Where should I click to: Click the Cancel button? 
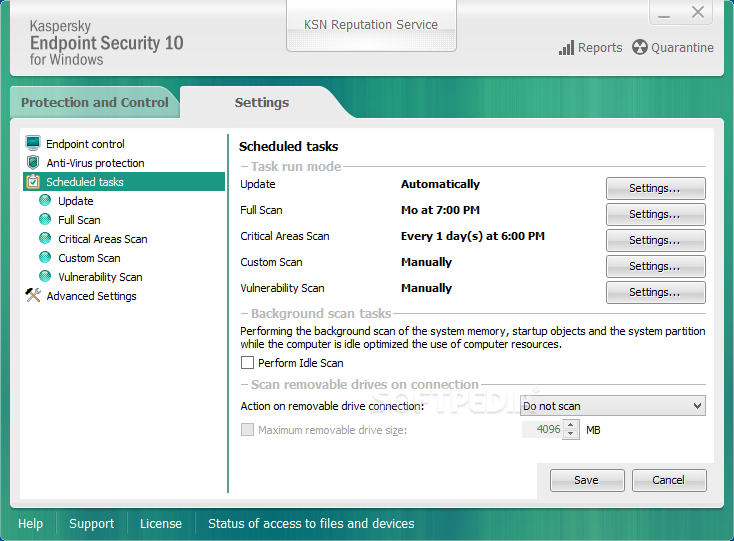click(x=669, y=480)
